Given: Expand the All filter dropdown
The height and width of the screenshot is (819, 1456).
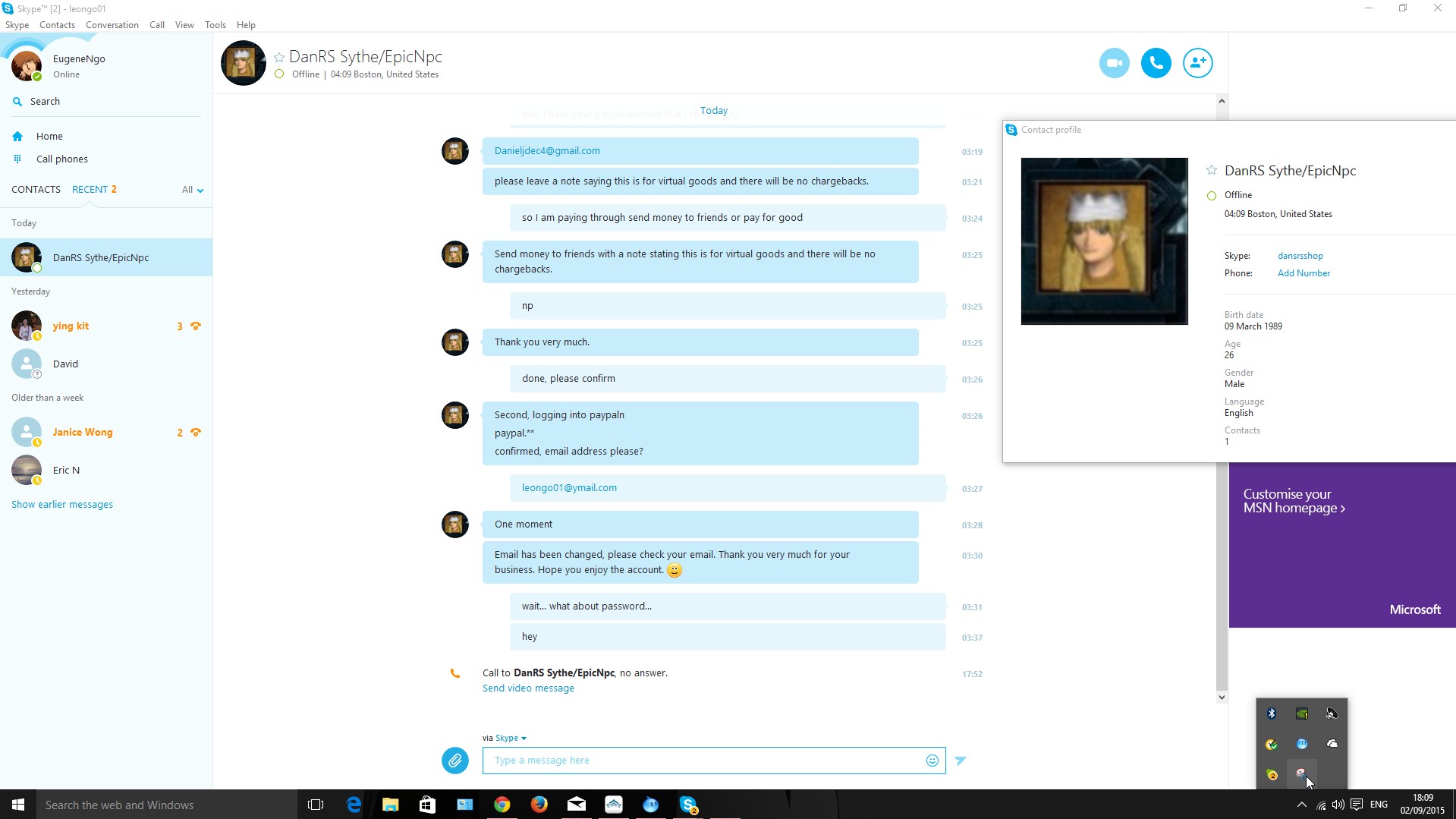Looking at the screenshot, I should (x=193, y=190).
